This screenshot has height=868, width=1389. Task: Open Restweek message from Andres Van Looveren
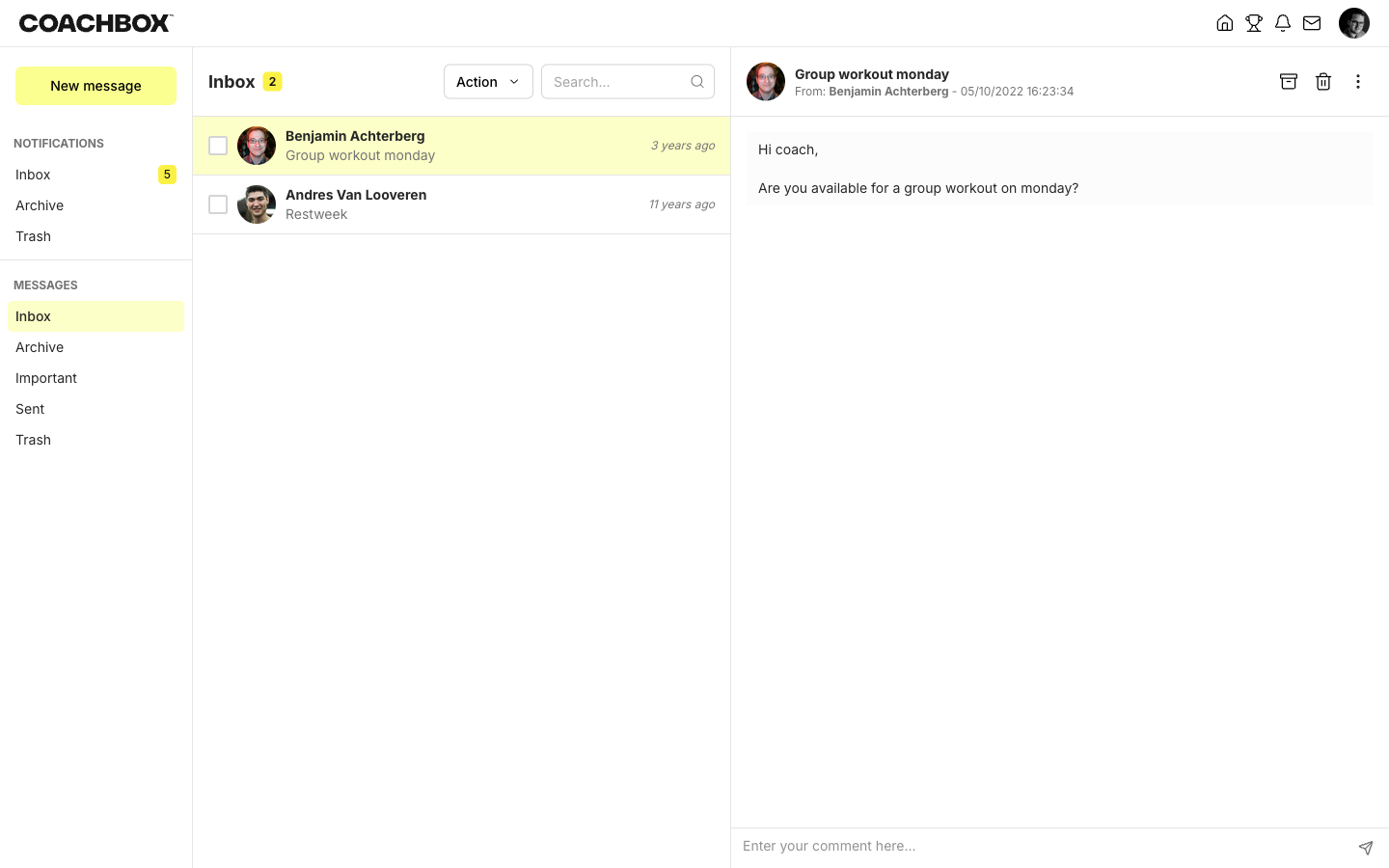click(461, 204)
